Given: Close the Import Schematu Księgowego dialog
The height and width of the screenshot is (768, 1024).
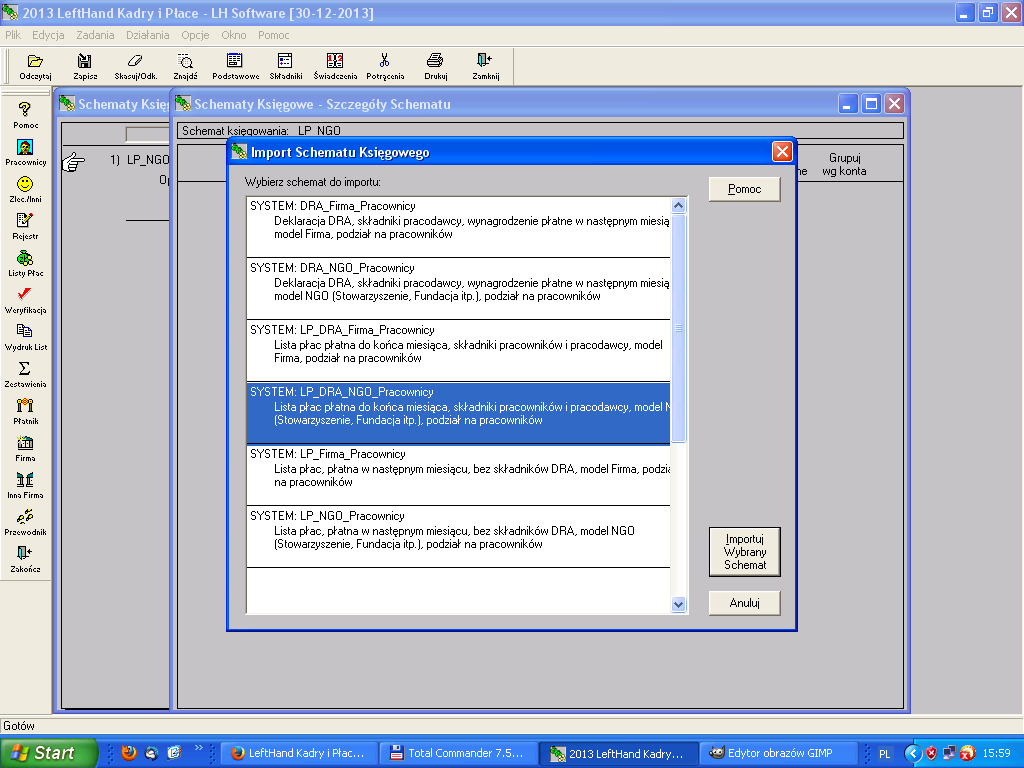Looking at the screenshot, I should 782,152.
